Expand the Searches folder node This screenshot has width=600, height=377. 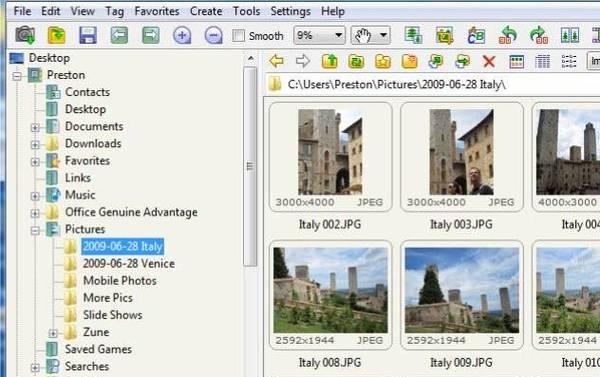35,367
